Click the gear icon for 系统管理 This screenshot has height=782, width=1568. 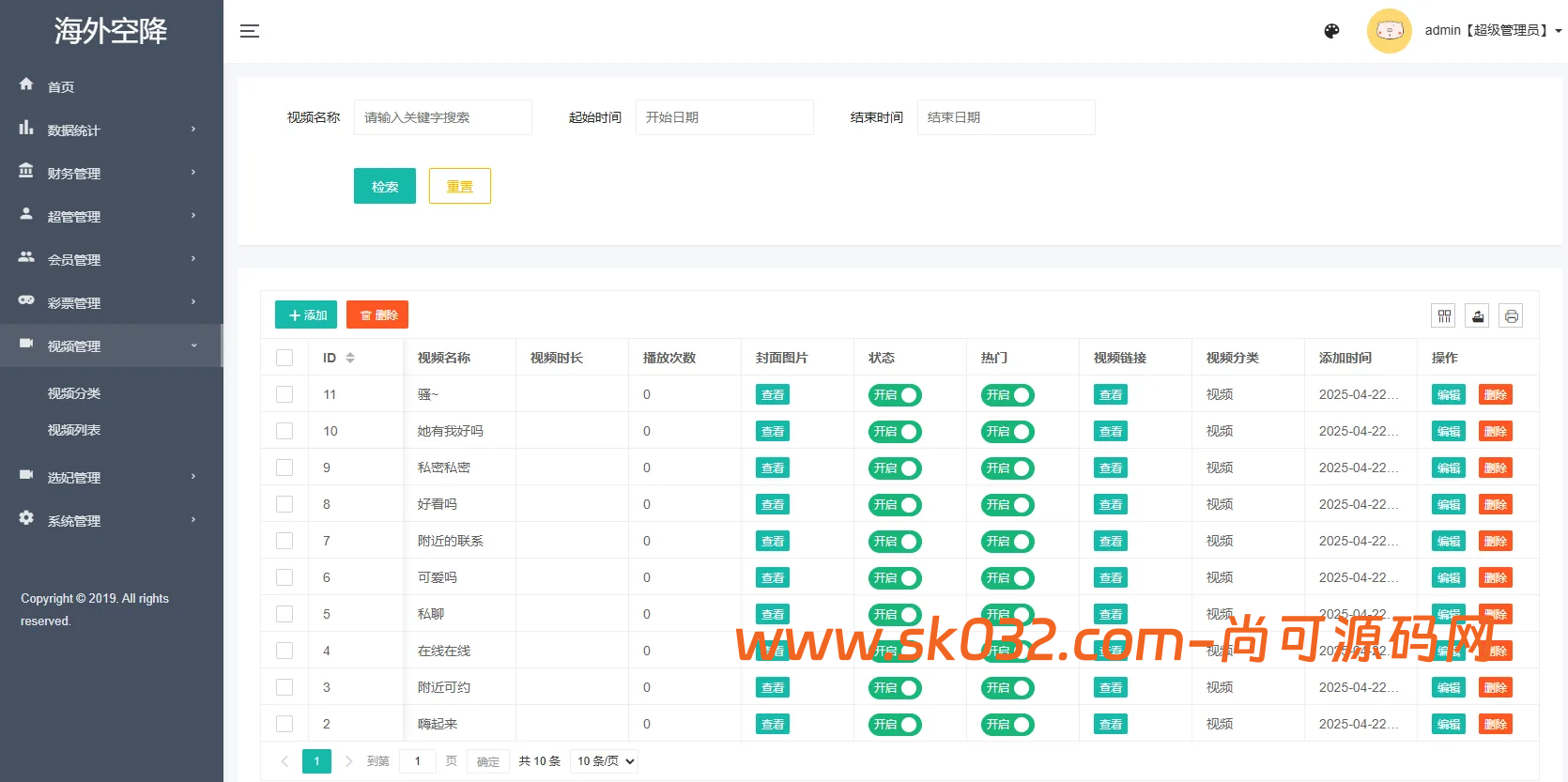click(26, 518)
